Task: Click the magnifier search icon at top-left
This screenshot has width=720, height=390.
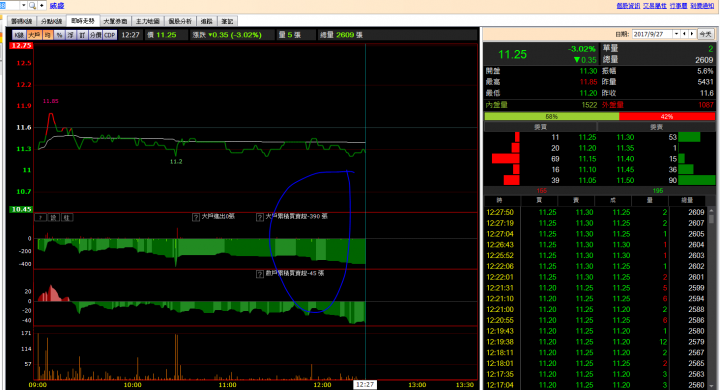Action: 32,6
